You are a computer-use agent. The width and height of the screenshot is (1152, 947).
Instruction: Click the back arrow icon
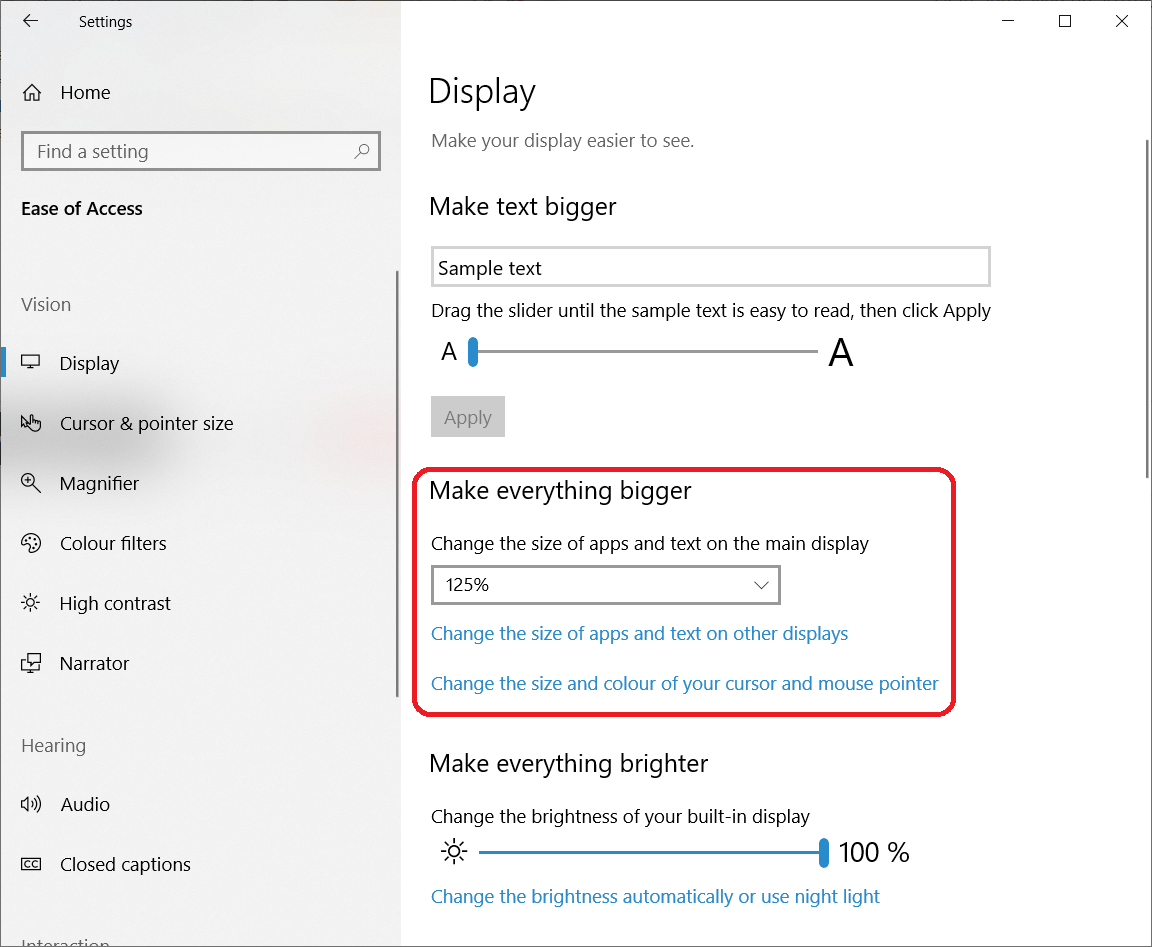coord(31,21)
